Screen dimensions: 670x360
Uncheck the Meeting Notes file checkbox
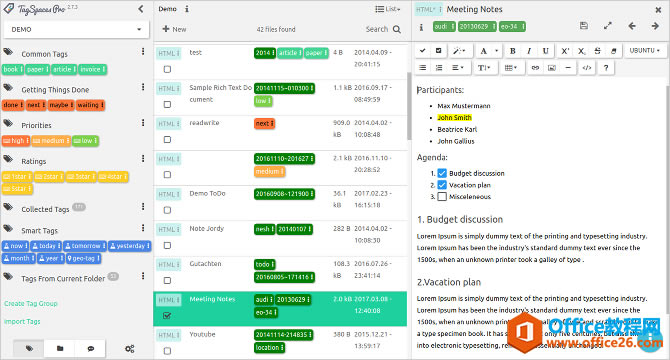point(168,316)
